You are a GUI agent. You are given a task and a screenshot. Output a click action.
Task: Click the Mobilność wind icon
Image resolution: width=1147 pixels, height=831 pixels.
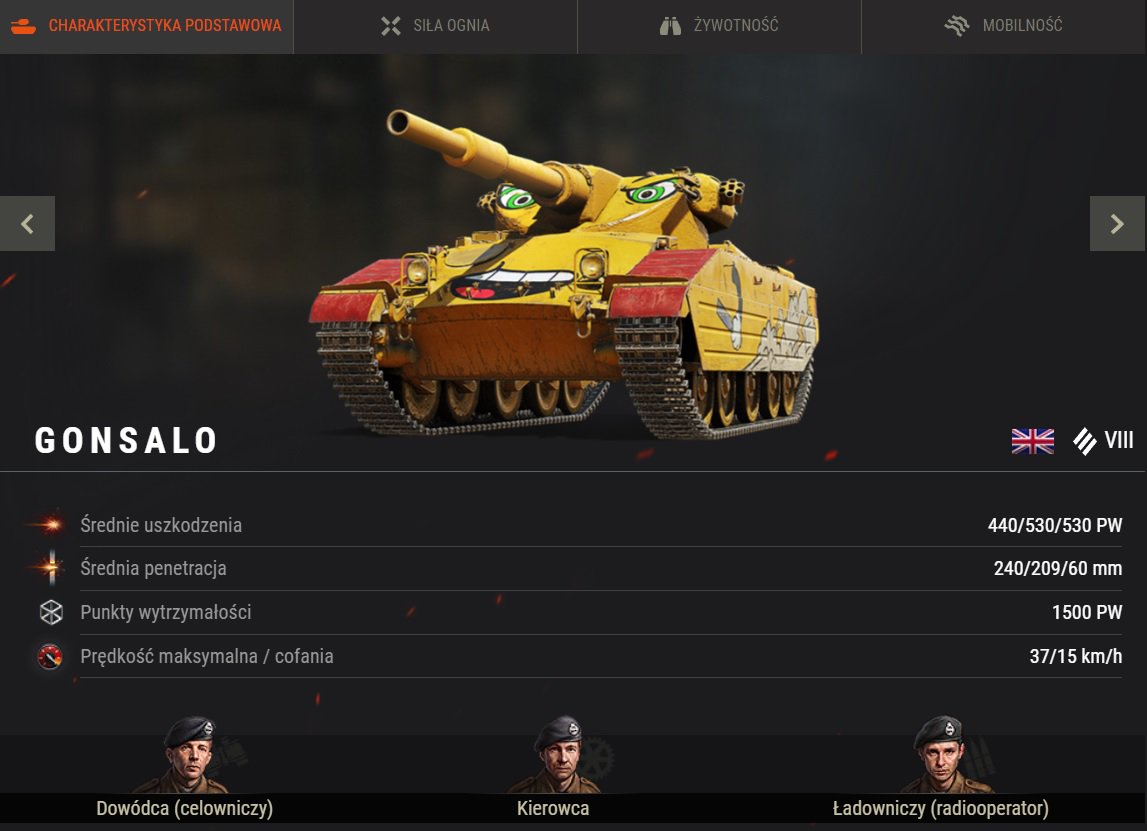pos(957,26)
